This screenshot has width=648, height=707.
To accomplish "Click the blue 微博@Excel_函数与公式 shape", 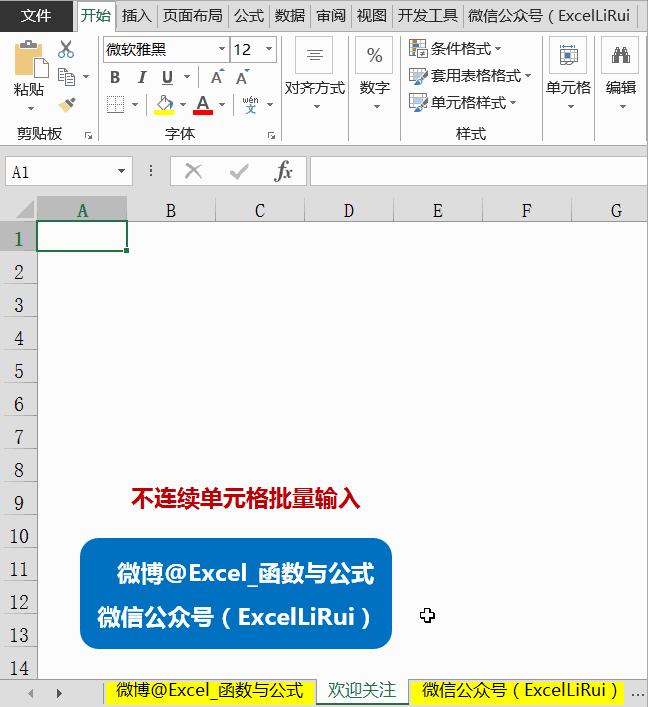I will [x=236, y=593].
